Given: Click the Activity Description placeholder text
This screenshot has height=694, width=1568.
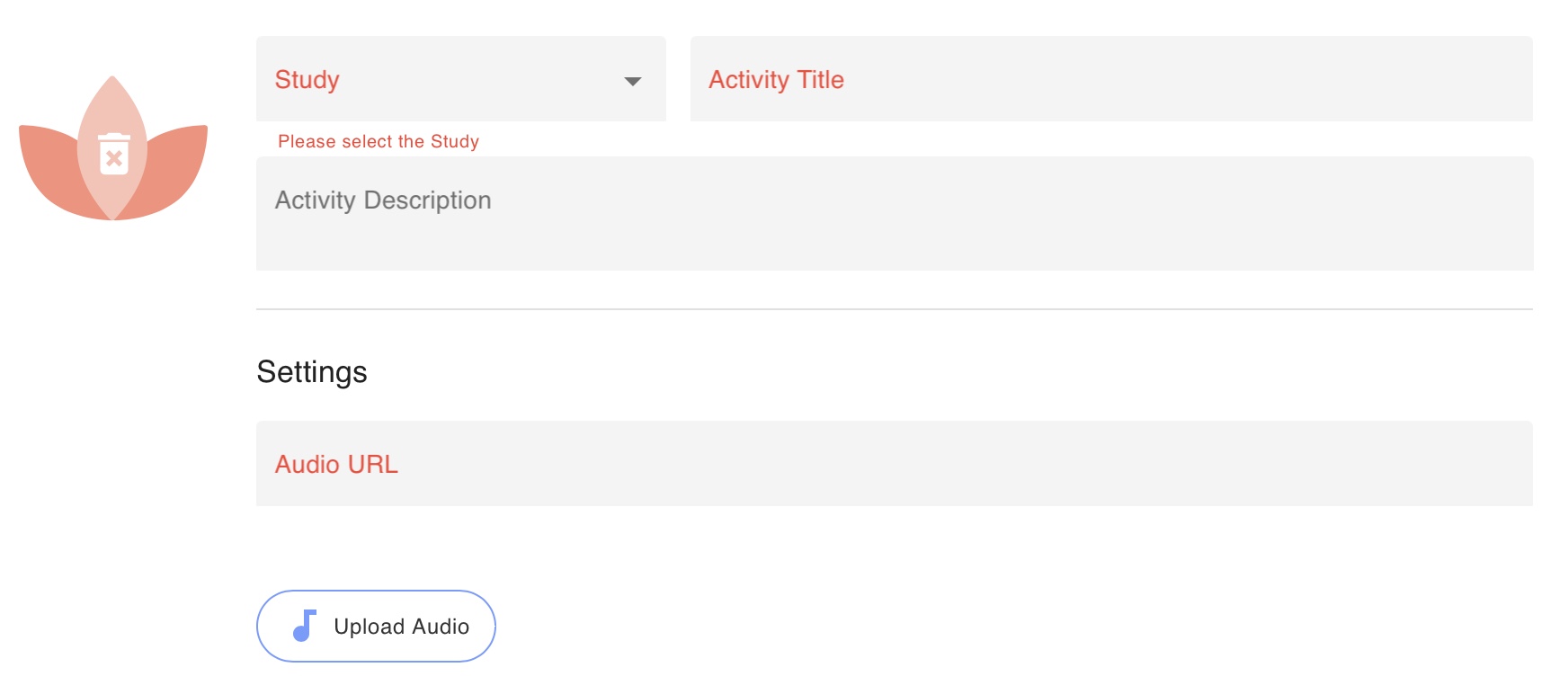Looking at the screenshot, I should click(383, 200).
